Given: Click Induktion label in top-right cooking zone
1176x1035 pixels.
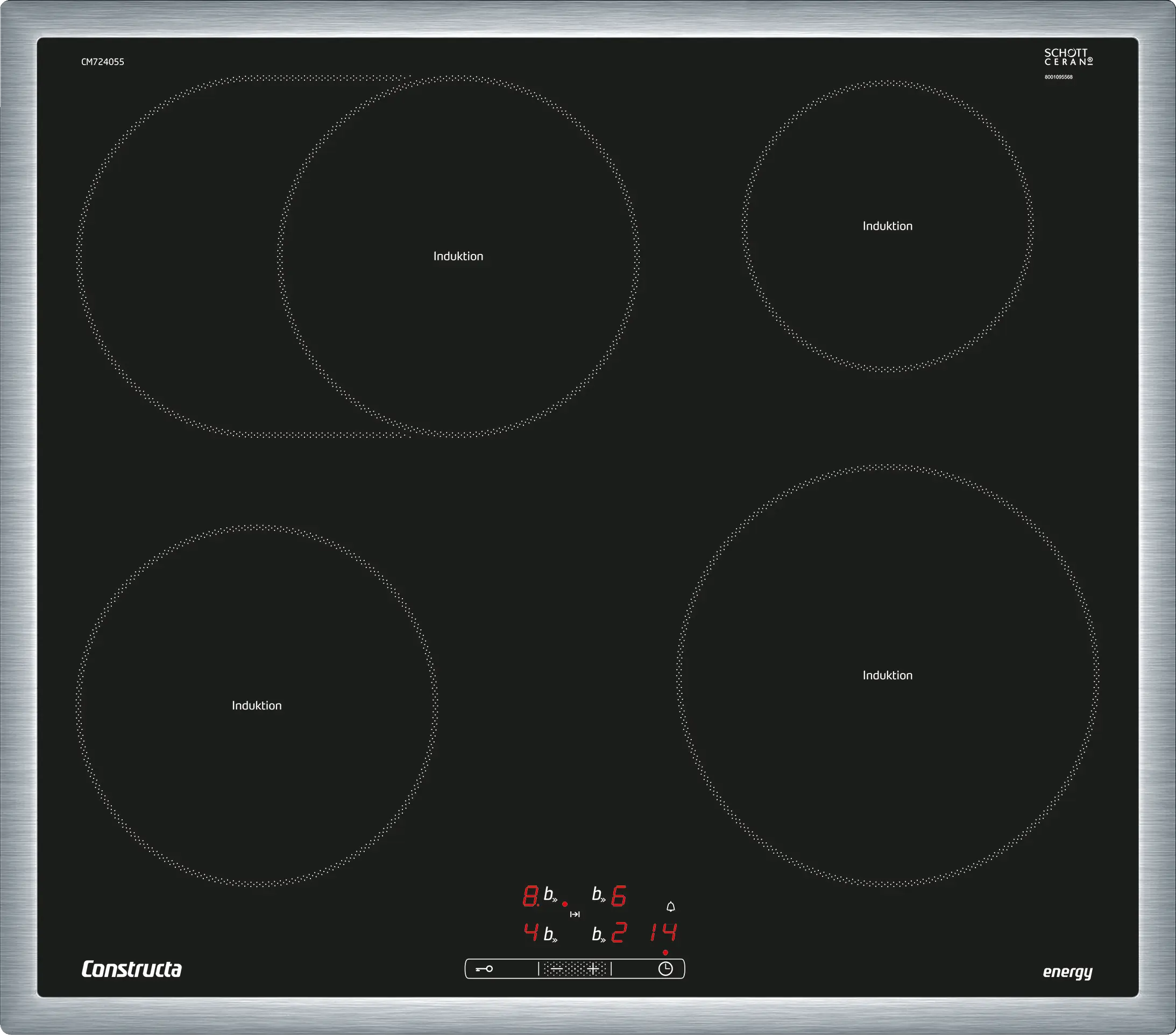Looking at the screenshot, I should click(887, 226).
